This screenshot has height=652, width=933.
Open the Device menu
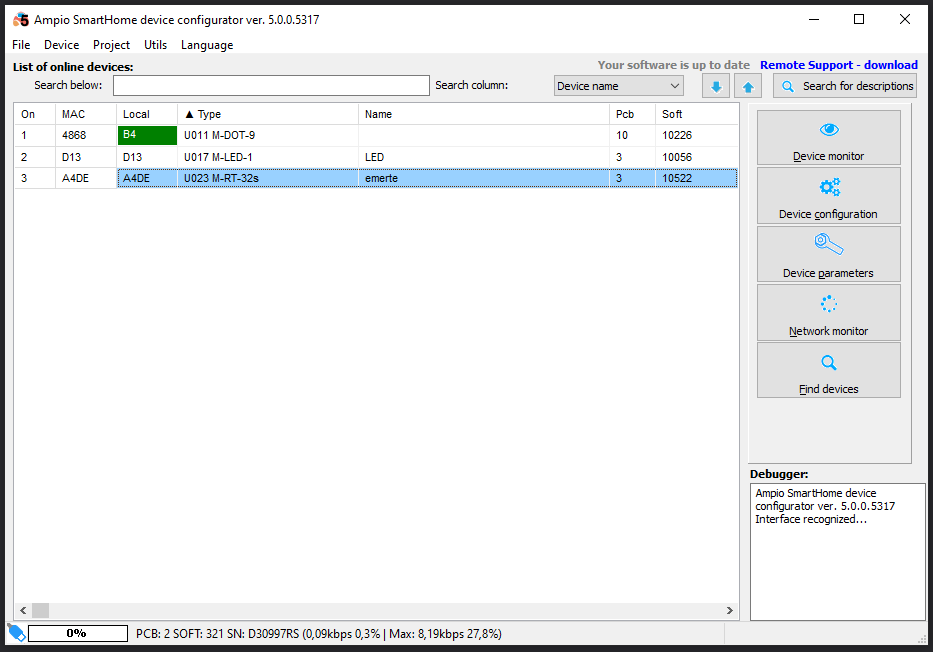61,45
